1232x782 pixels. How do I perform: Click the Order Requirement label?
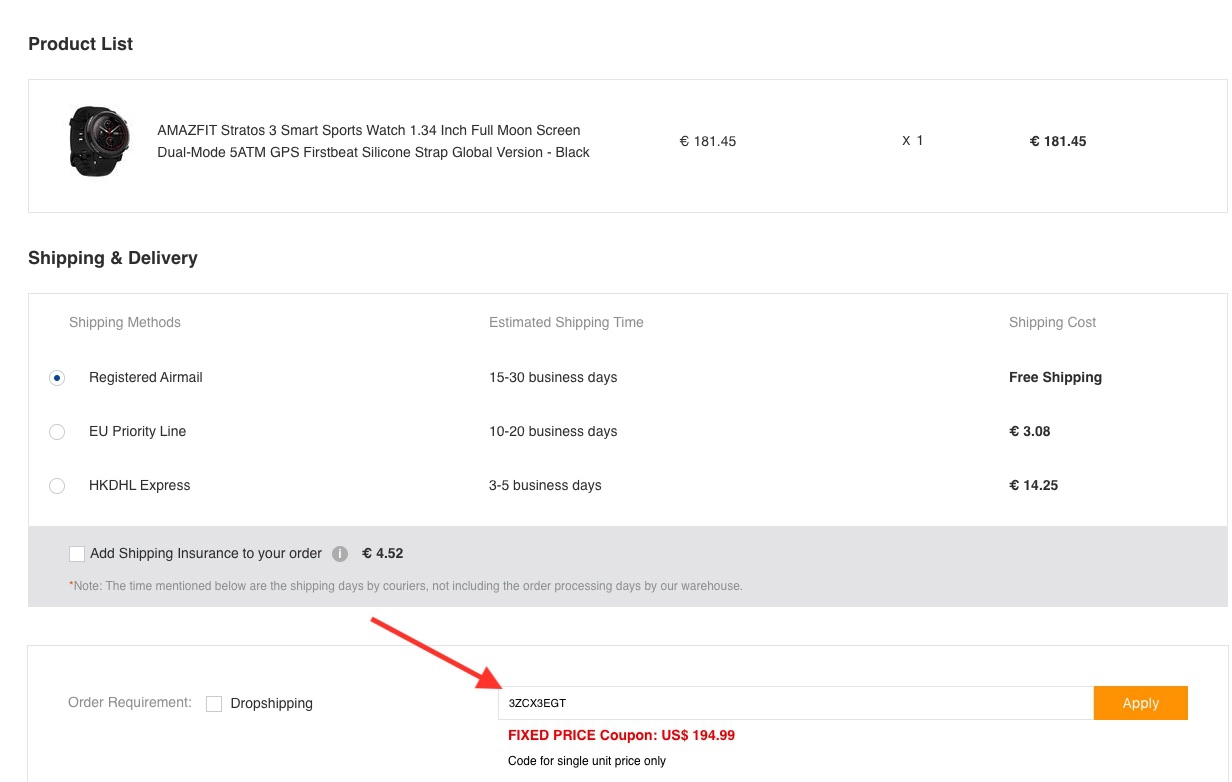pos(130,702)
